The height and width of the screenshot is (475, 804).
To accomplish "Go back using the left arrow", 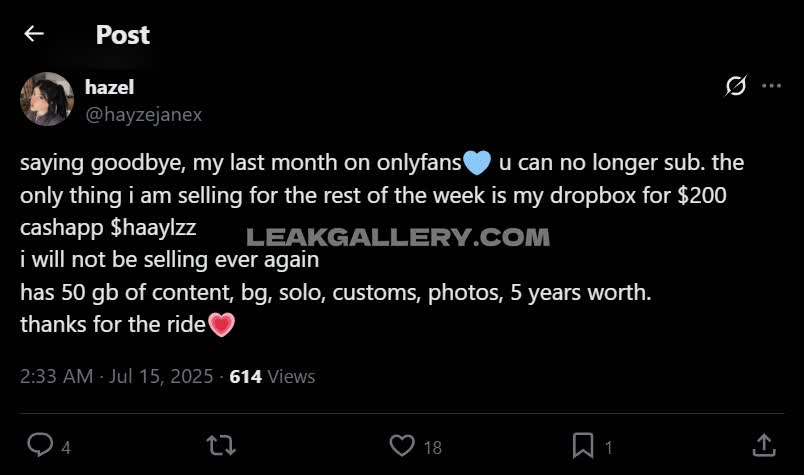I will pos(34,34).
